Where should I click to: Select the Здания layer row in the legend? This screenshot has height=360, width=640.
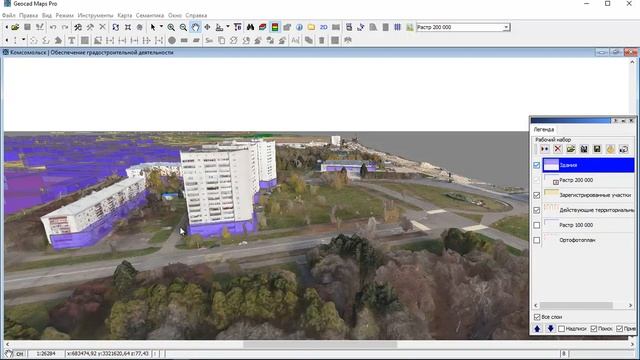(x=588, y=165)
